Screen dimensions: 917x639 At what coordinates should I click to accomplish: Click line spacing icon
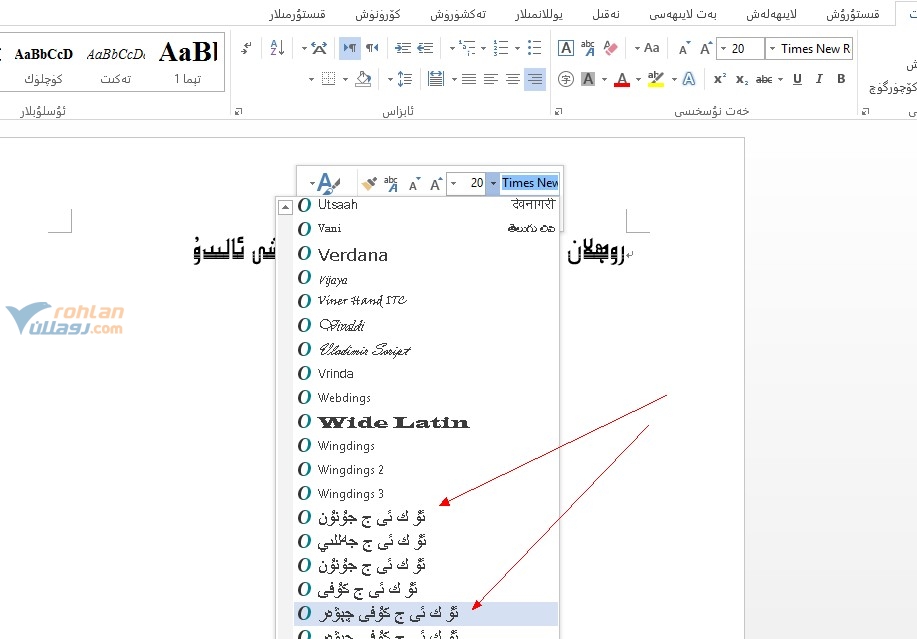[404, 79]
